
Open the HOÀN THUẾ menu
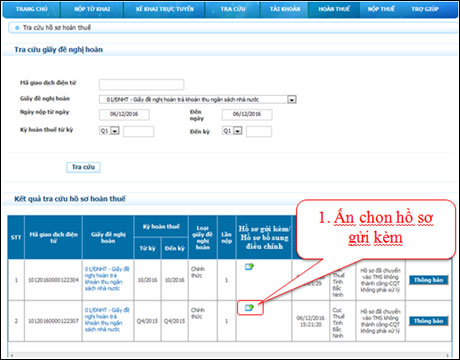pyautogui.click(x=334, y=9)
